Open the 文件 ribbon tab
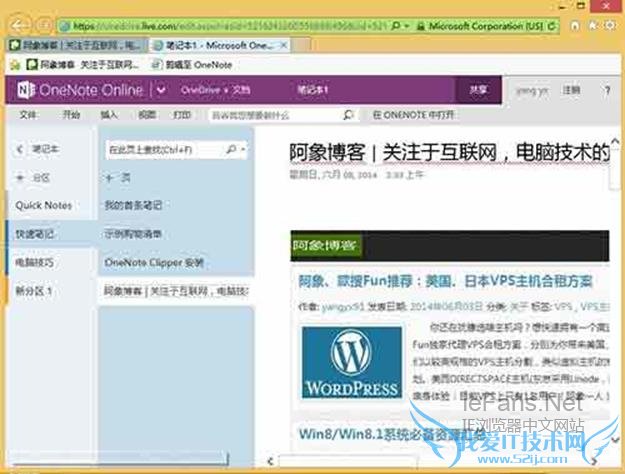 28,115
